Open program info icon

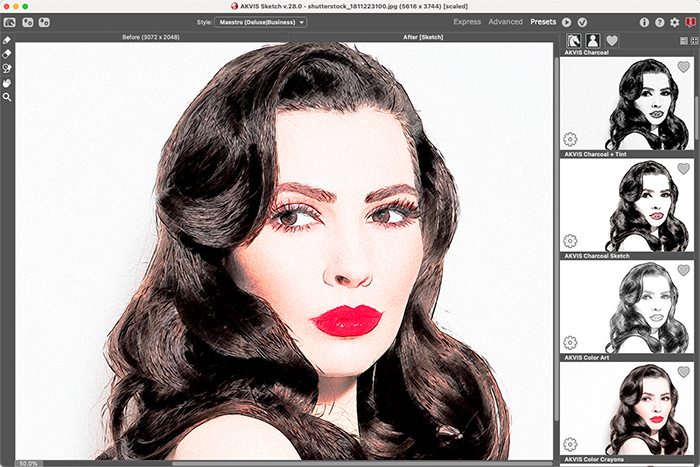coord(644,22)
